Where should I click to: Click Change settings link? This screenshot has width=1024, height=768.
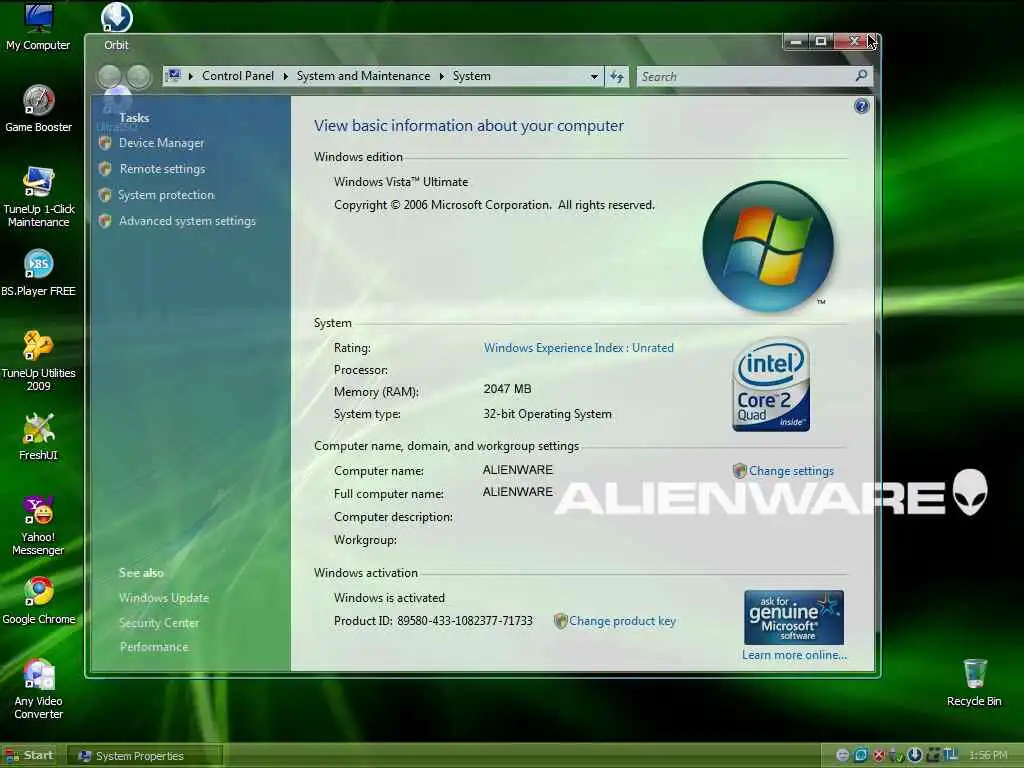[x=791, y=470]
